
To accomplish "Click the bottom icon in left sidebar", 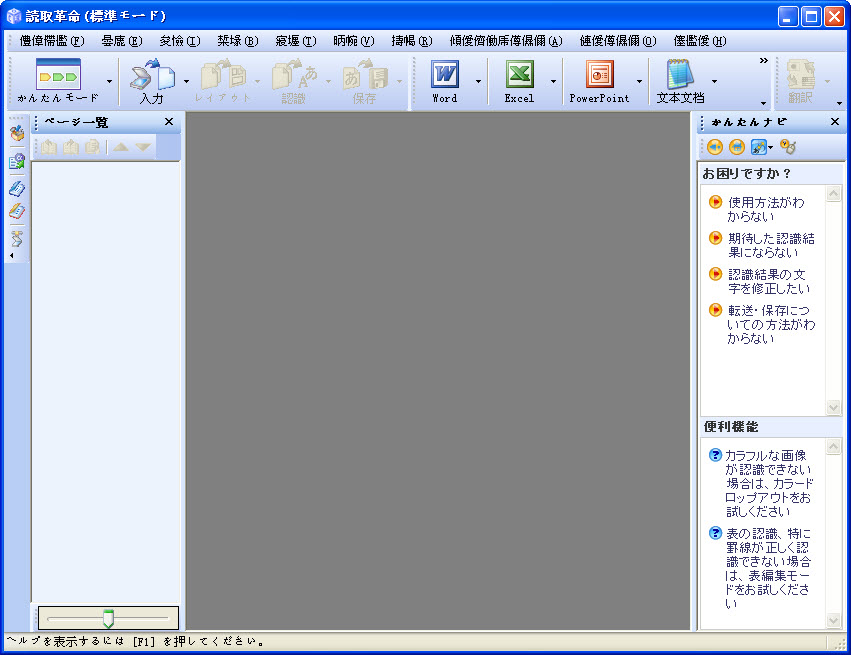I will (x=17, y=238).
